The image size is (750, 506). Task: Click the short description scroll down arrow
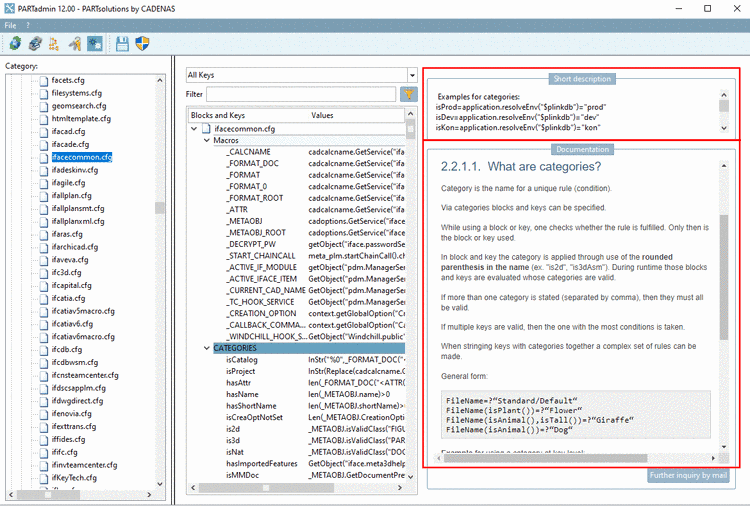[x=724, y=128]
